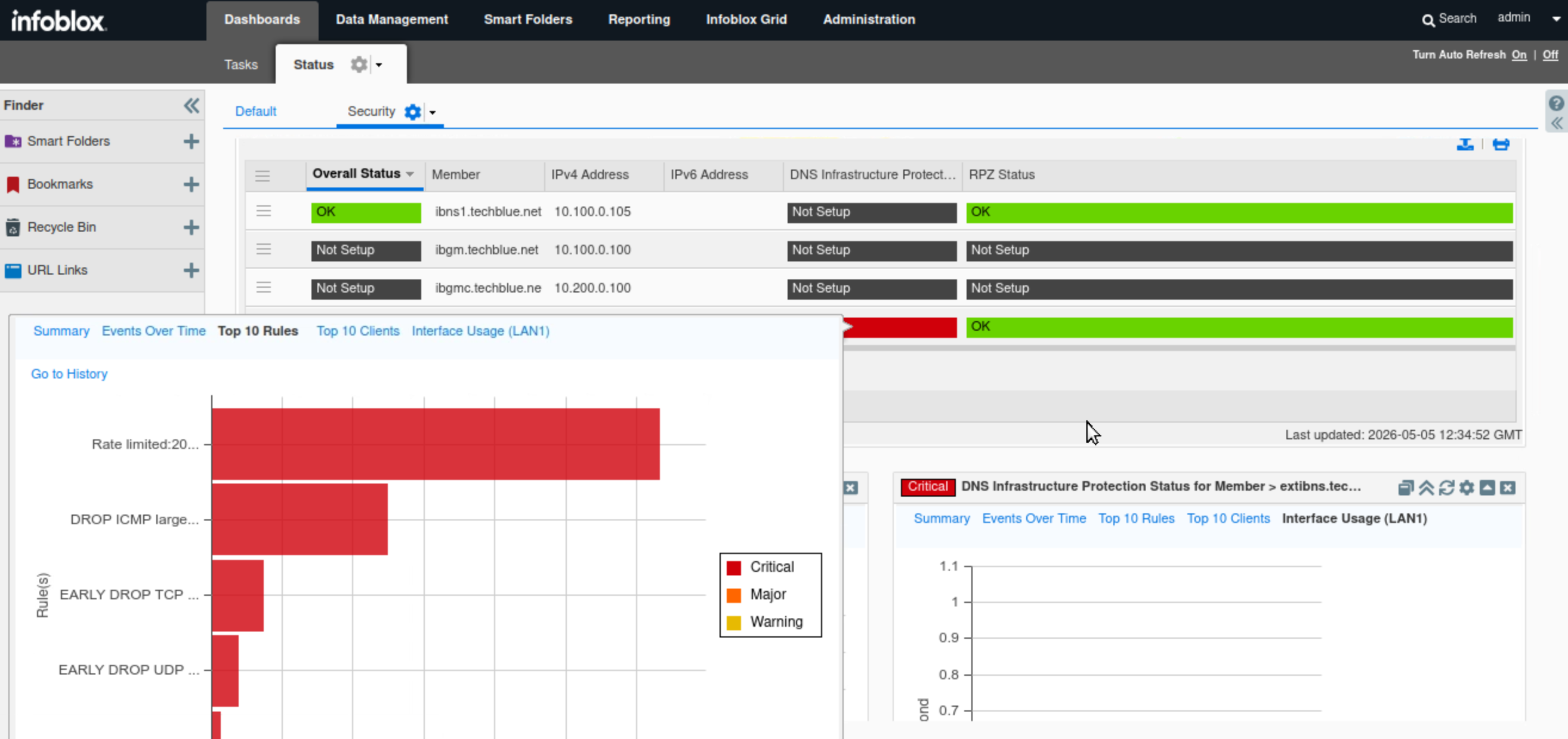
Task: Add a URL Link with plus icon
Action: (x=191, y=270)
